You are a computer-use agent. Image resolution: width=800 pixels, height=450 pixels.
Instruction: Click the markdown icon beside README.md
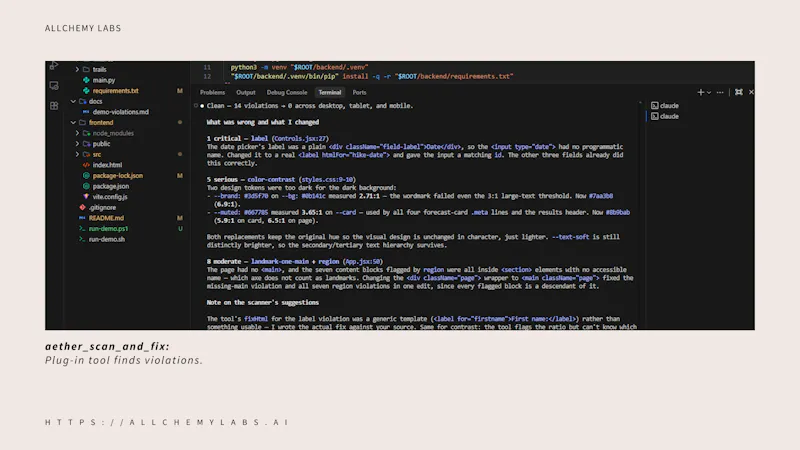point(82,218)
